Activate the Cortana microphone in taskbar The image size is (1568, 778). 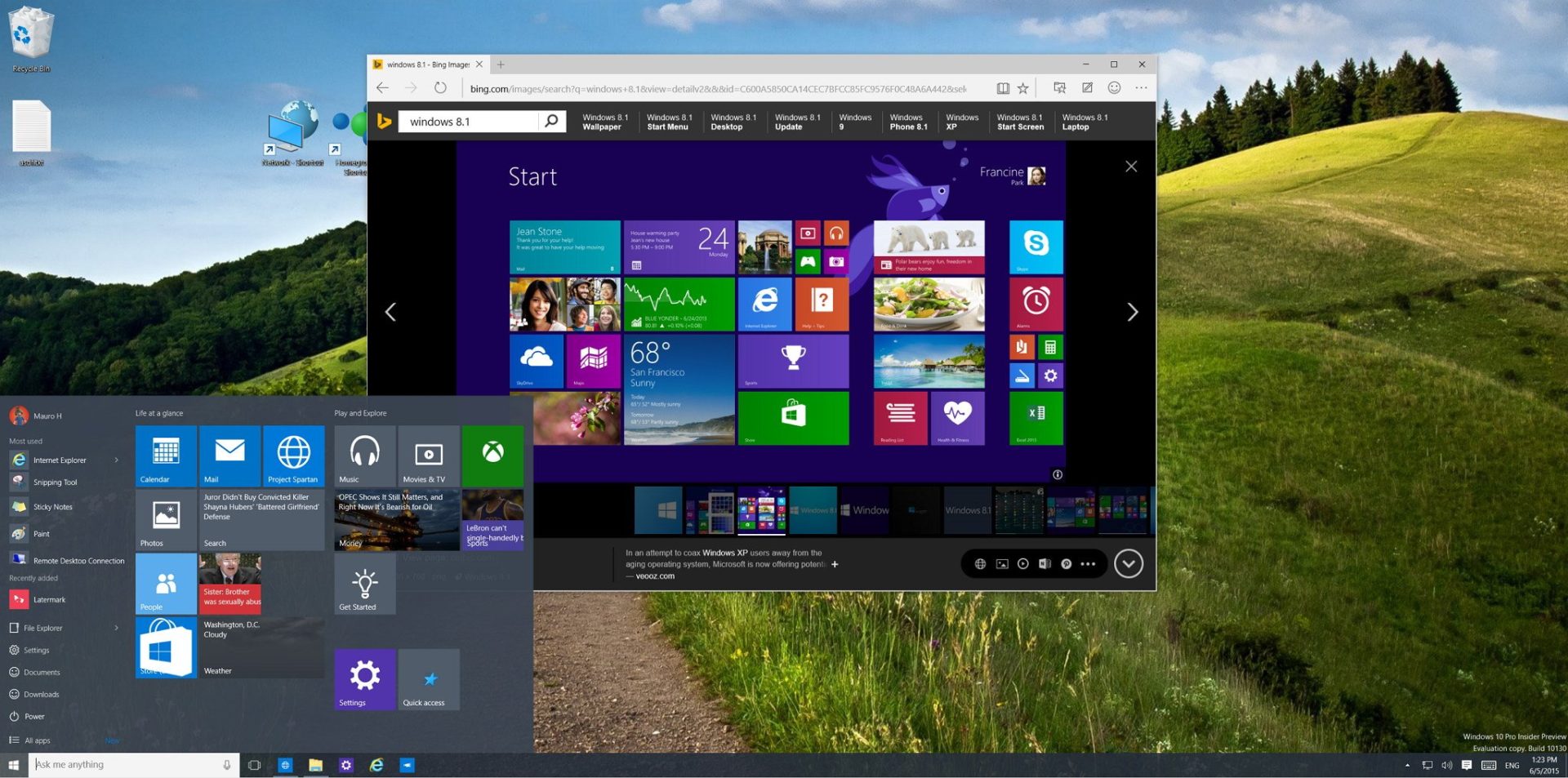pos(227,765)
